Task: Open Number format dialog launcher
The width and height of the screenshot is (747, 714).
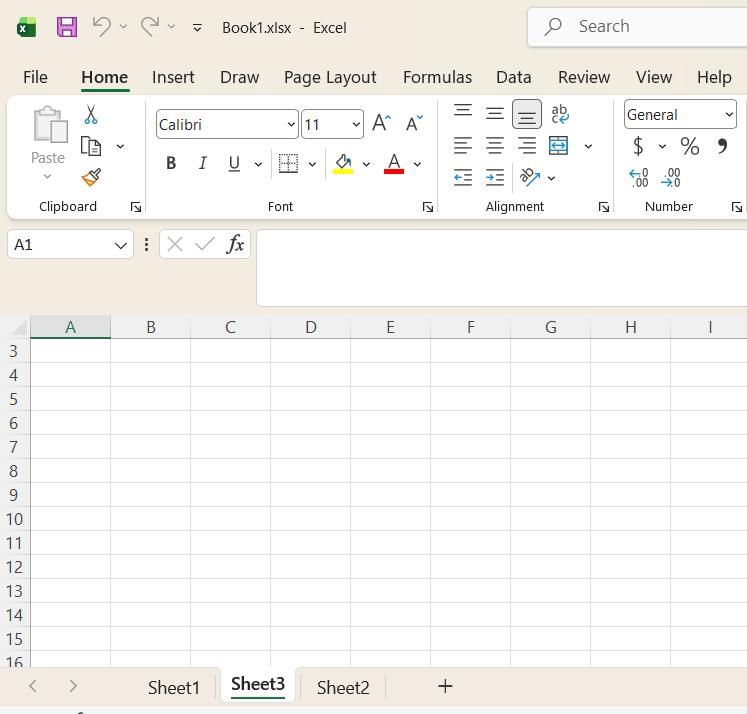Action: [737, 207]
